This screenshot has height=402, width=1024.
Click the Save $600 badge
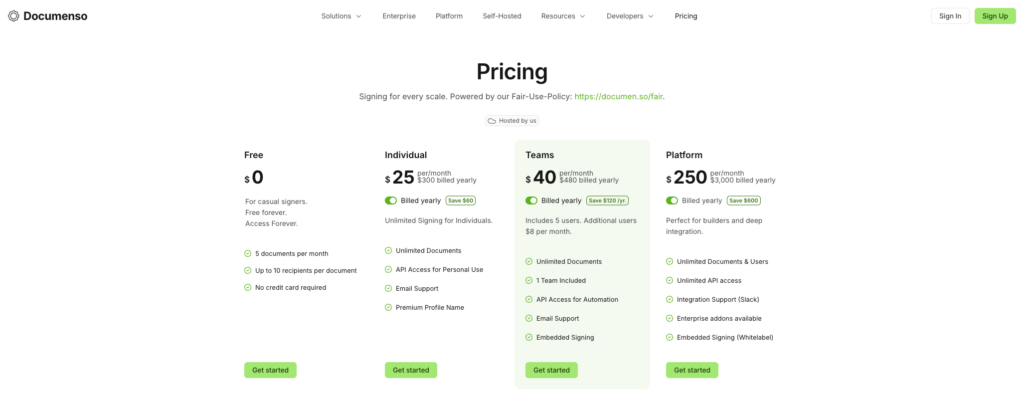744,200
